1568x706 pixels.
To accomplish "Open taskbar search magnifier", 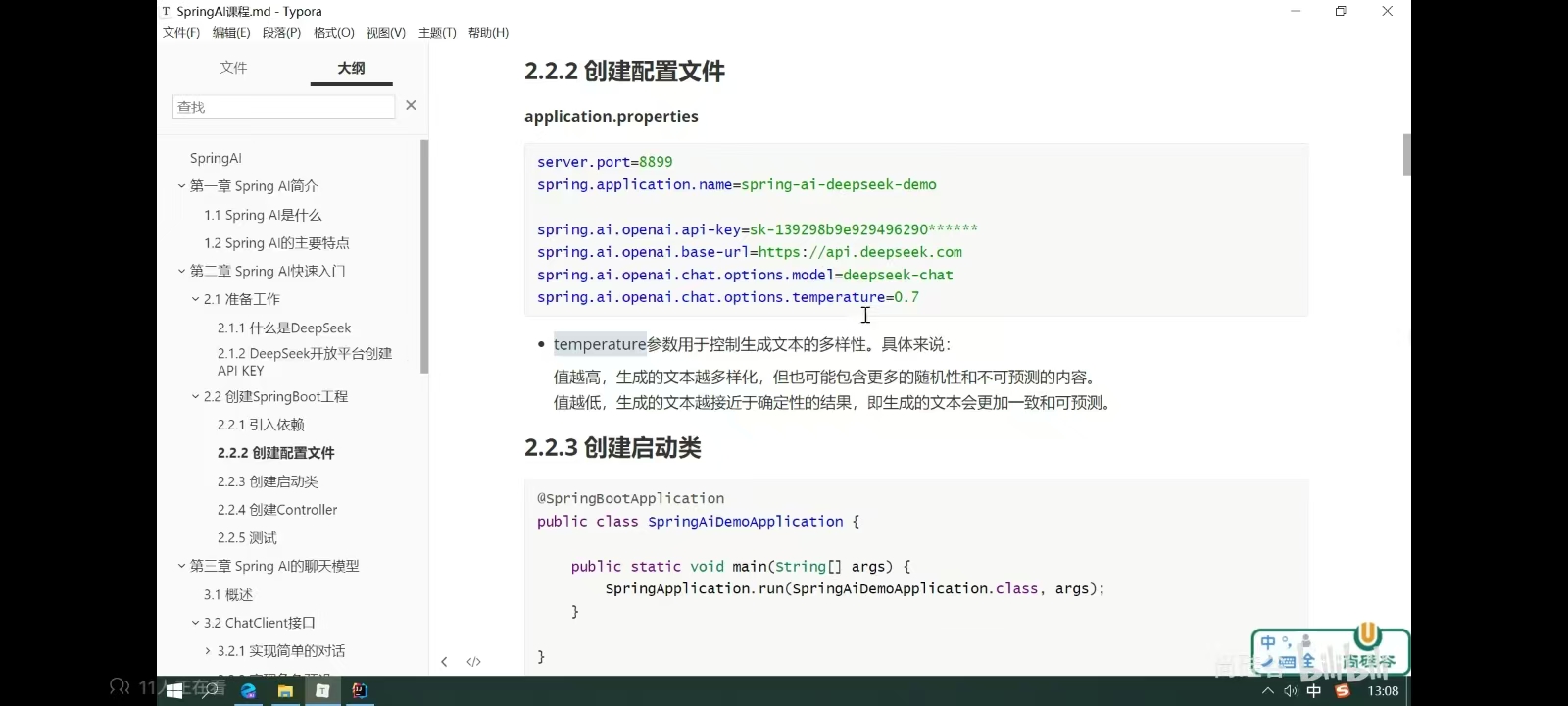I will 210,691.
